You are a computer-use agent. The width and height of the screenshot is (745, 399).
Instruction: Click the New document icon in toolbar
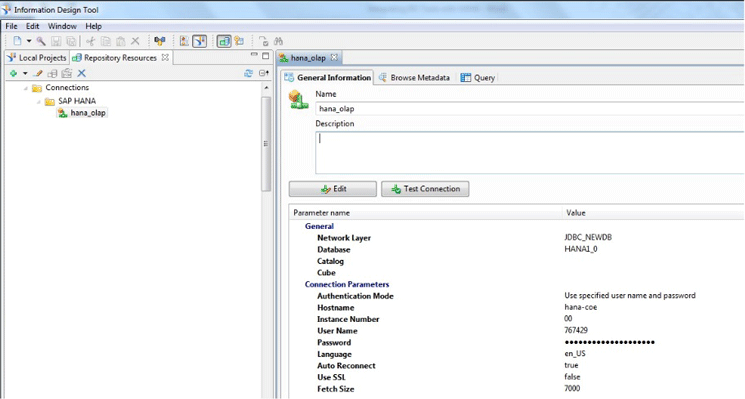[18, 41]
